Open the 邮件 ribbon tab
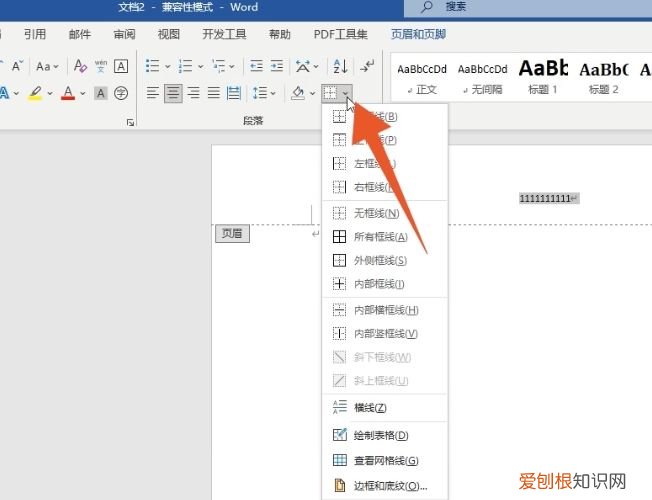 (80, 34)
